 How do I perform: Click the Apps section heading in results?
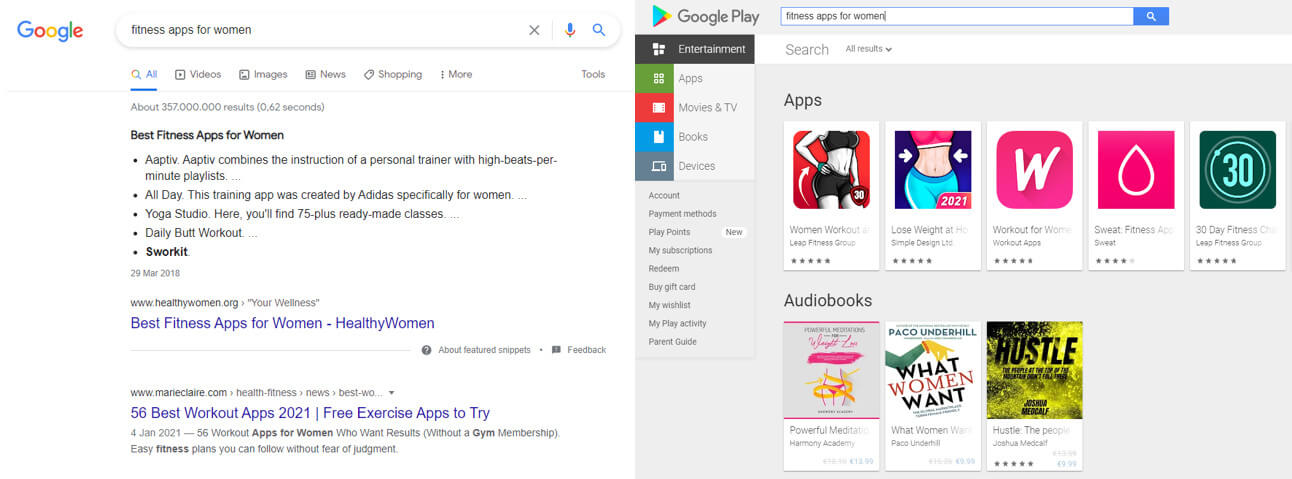pyautogui.click(x=803, y=100)
